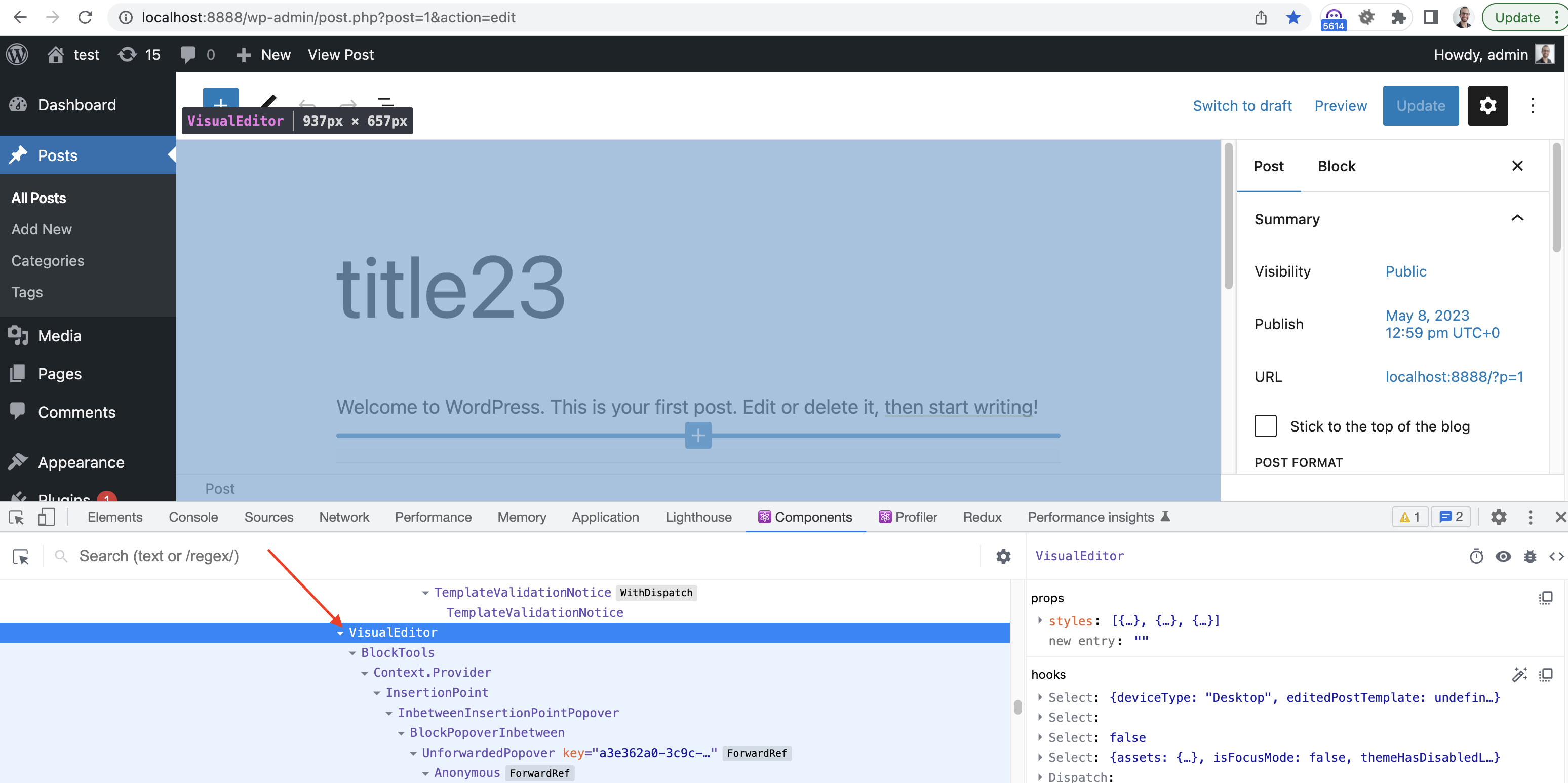Copy hooks to clipboard
1568x783 pixels.
coord(1546,674)
